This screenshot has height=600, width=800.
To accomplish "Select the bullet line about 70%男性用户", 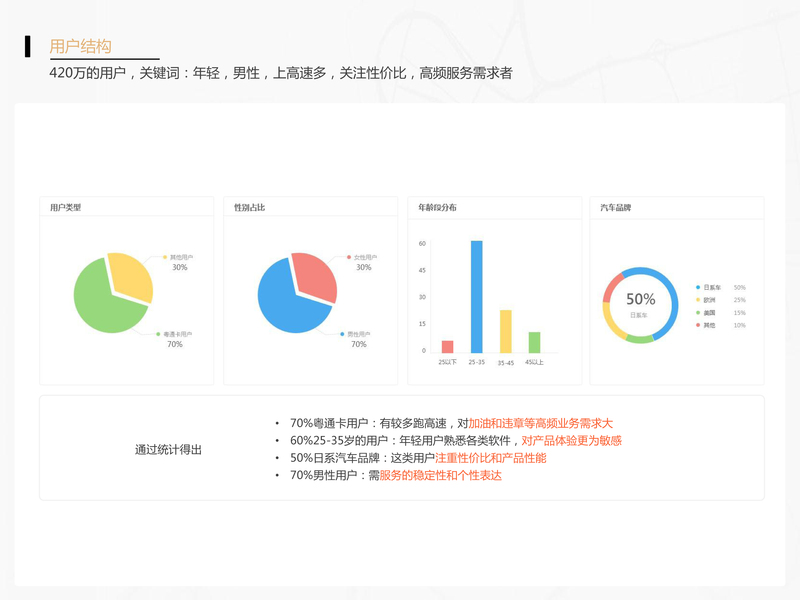I will (x=395, y=476).
